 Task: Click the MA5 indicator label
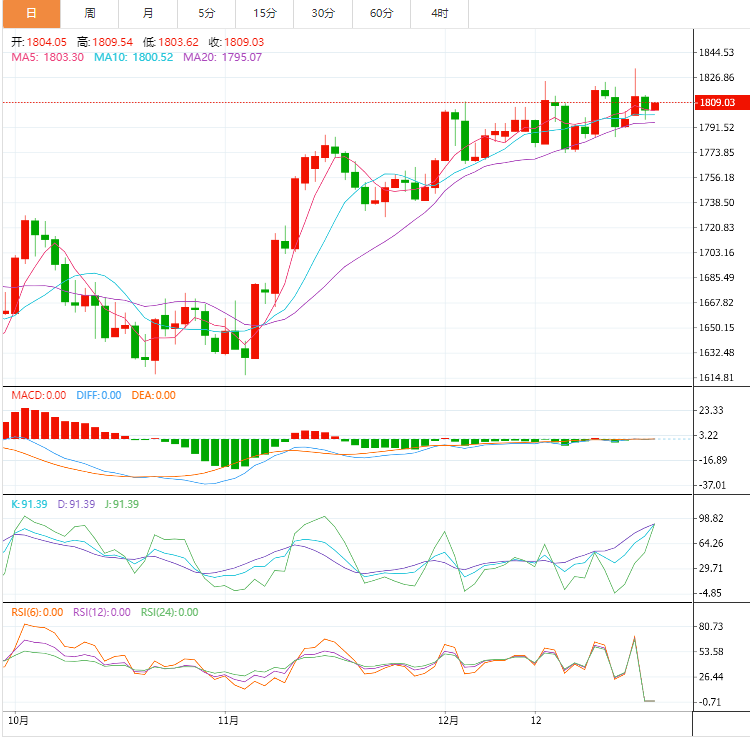pos(47,57)
